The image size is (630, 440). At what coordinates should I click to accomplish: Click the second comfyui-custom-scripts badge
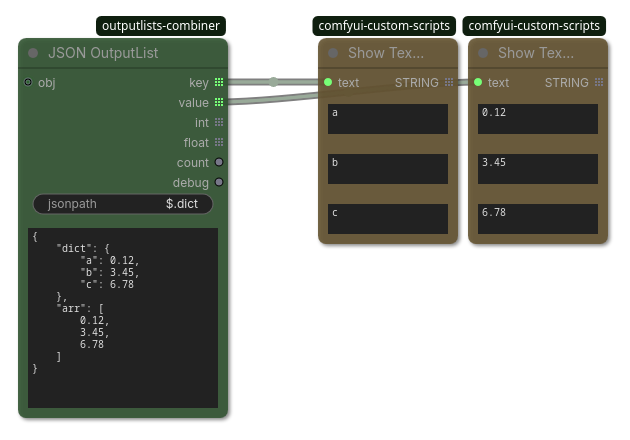(534, 26)
